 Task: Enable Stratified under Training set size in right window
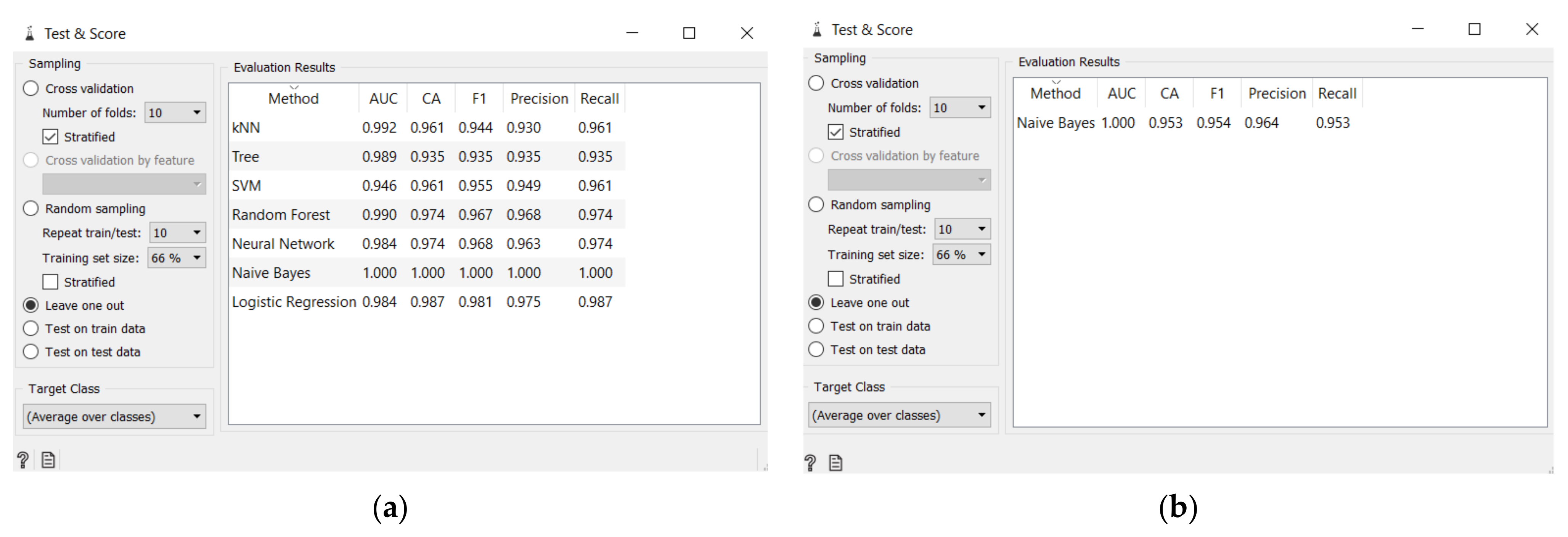(x=836, y=279)
